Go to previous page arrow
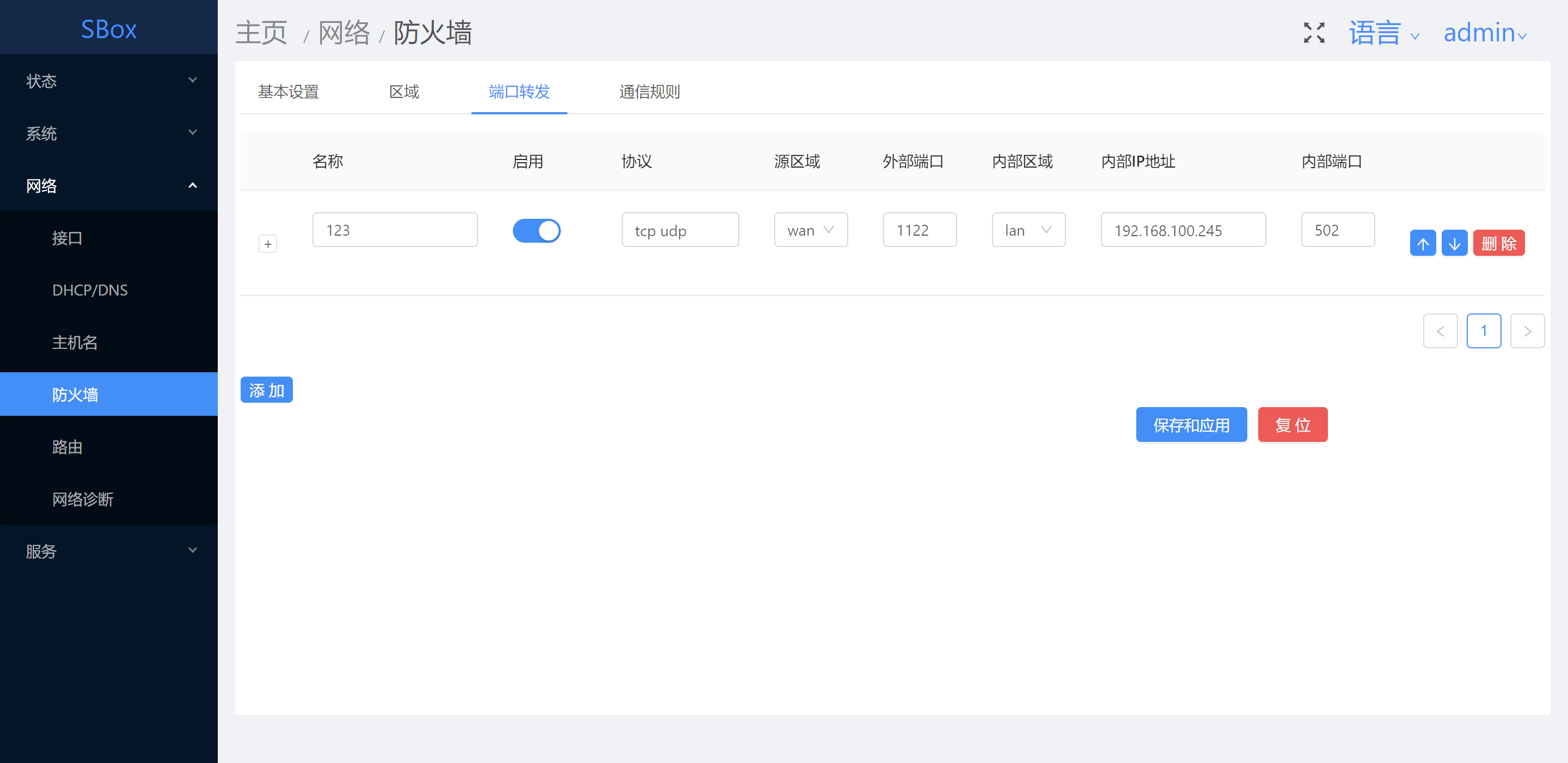 1440,331
